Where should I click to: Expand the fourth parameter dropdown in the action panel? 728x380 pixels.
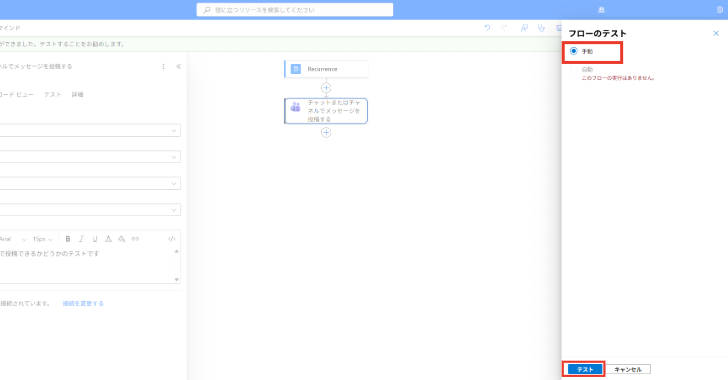pos(174,210)
